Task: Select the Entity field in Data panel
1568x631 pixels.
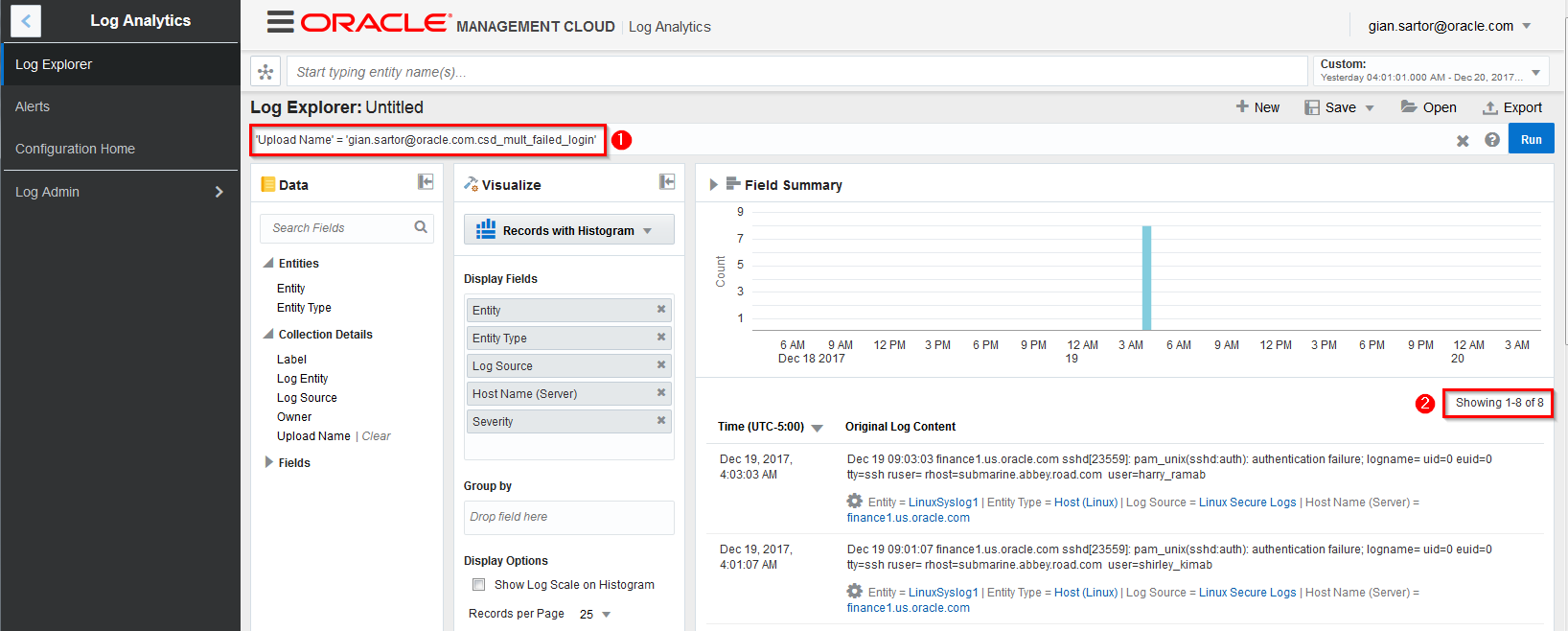Action: click(290, 289)
